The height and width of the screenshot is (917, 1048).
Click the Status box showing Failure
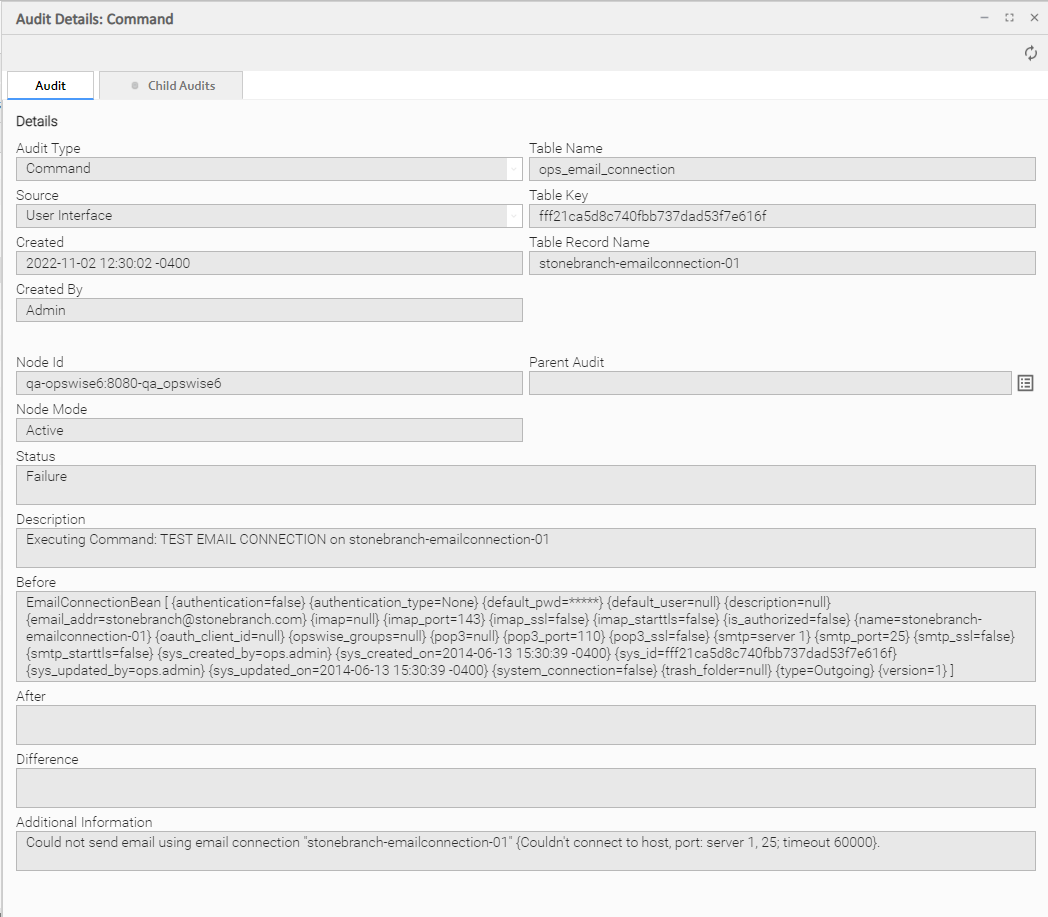coord(525,485)
